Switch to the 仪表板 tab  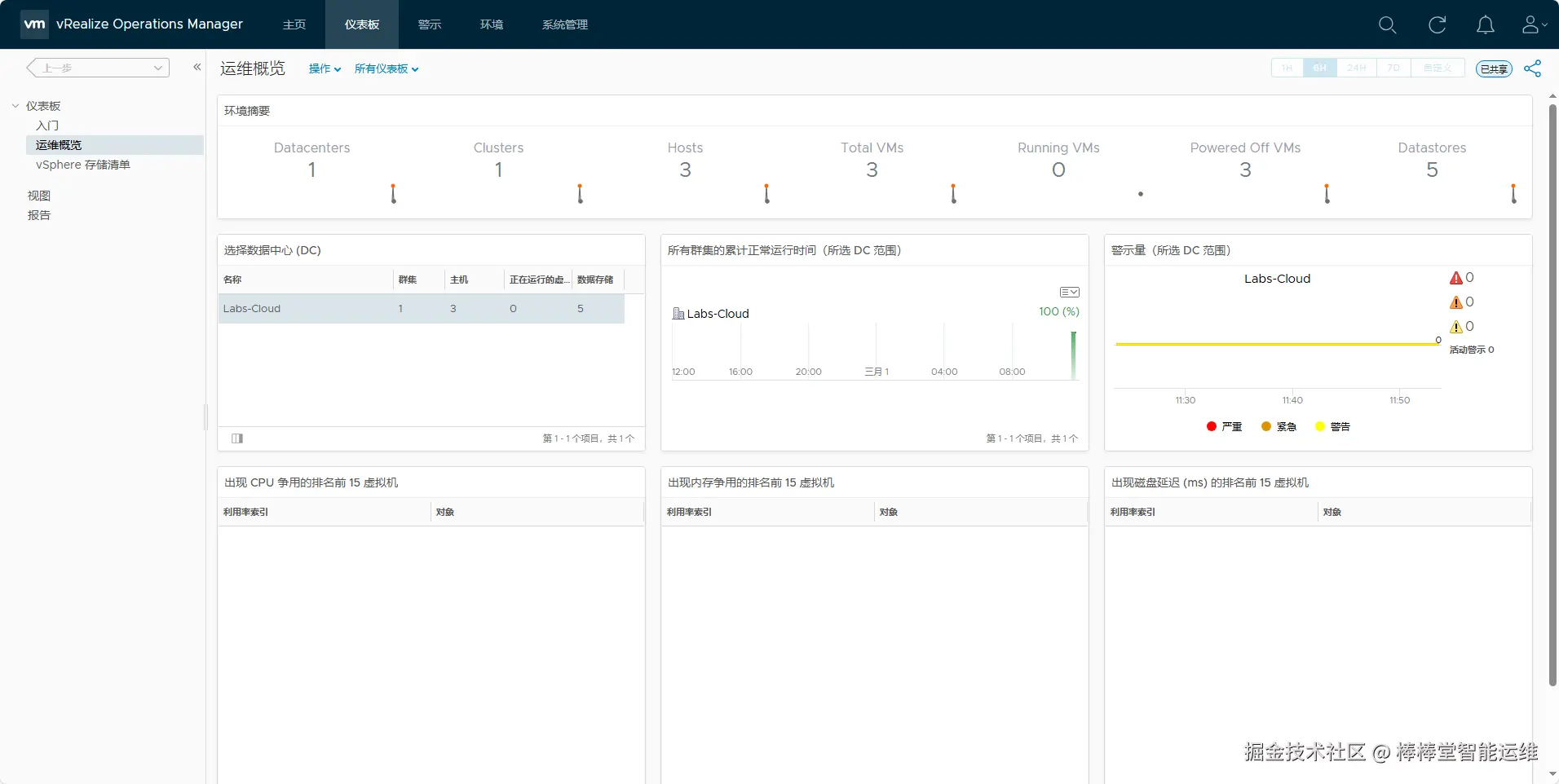pos(362,24)
